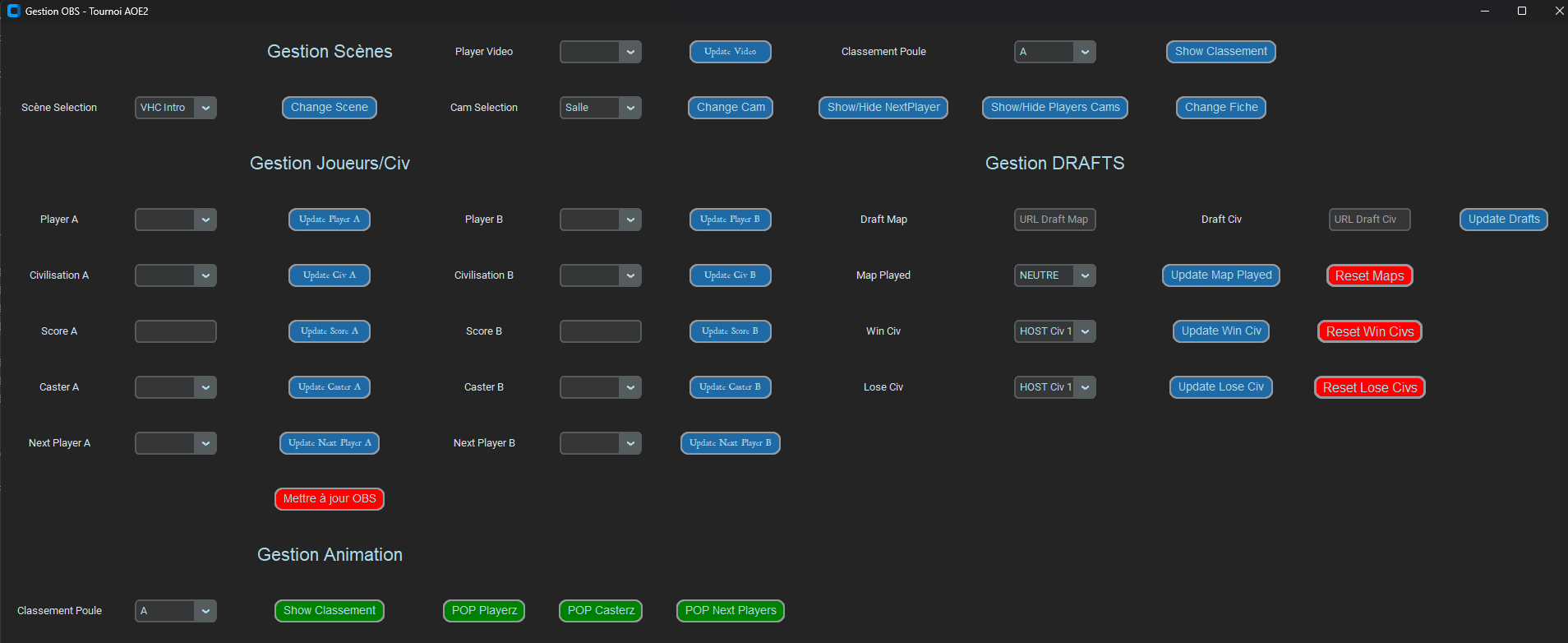Click the blue Show Classement button

point(1221,52)
